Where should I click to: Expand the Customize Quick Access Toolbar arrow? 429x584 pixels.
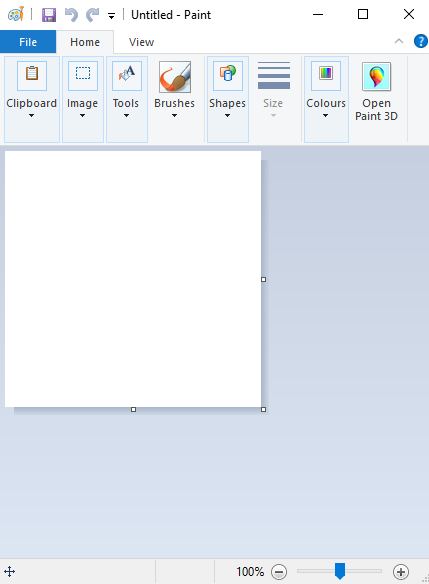pos(111,16)
